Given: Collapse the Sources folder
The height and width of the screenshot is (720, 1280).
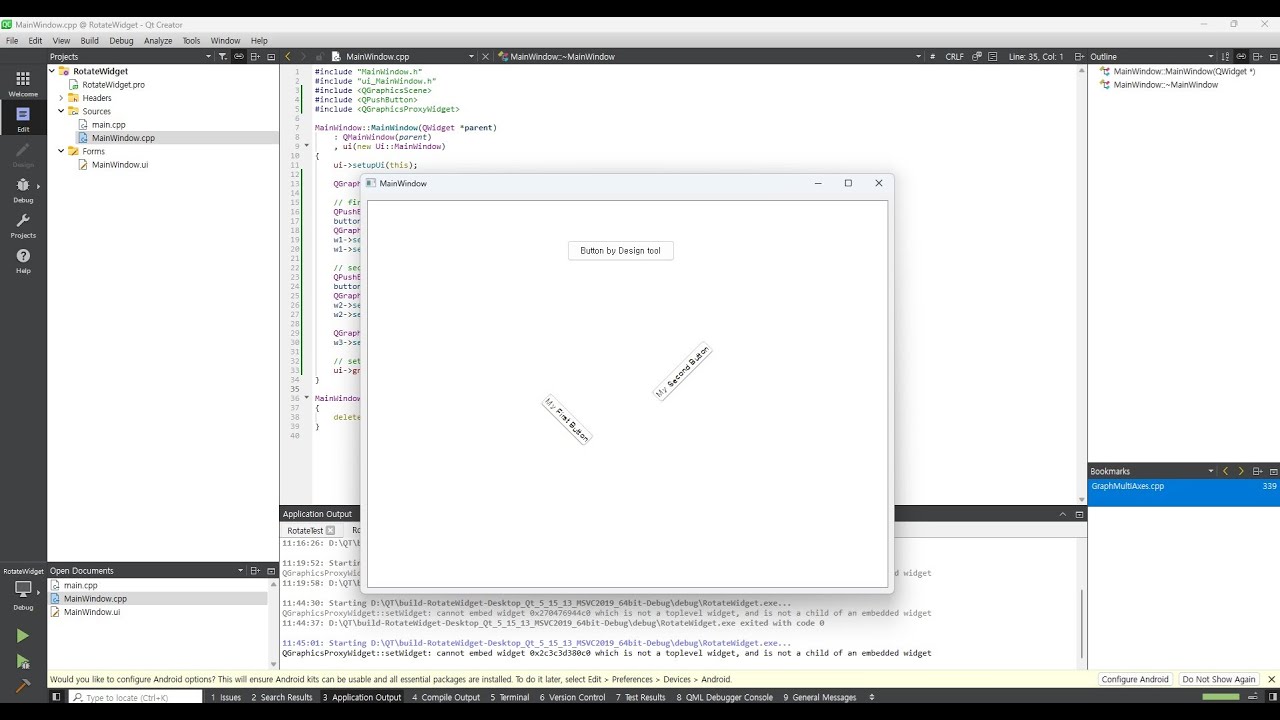Looking at the screenshot, I should (61, 111).
